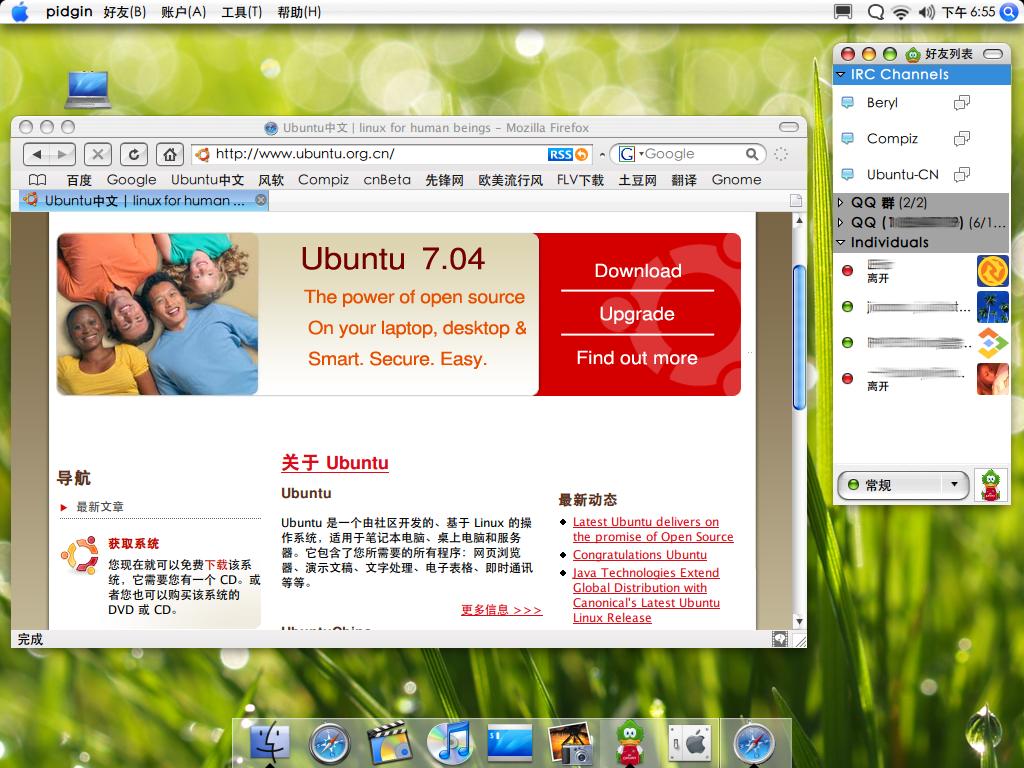The width and height of the screenshot is (1024, 768).
Task: Run search with the magnifier icon
Action: [752, 154]
